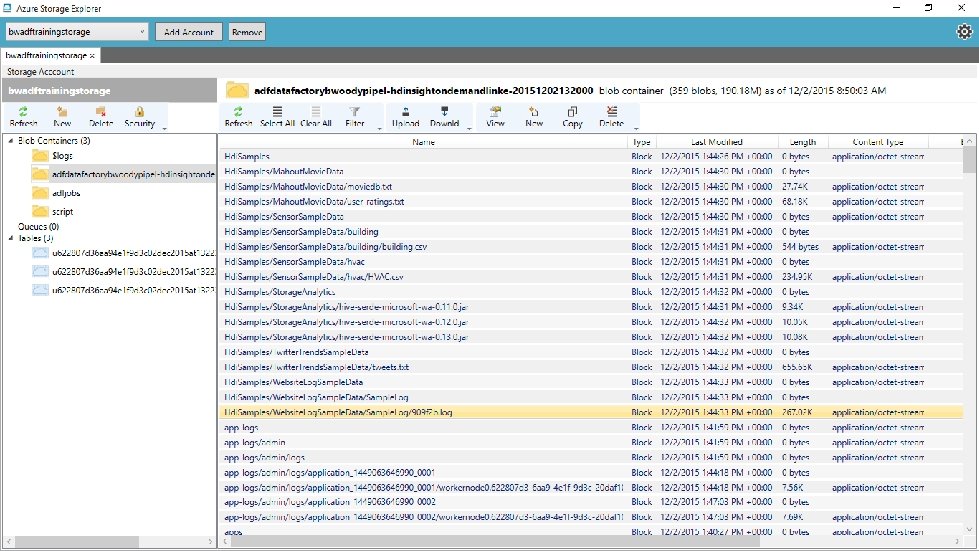Select third table under Tables
This screenshot has height=551, width=979.
pos(124,290)
